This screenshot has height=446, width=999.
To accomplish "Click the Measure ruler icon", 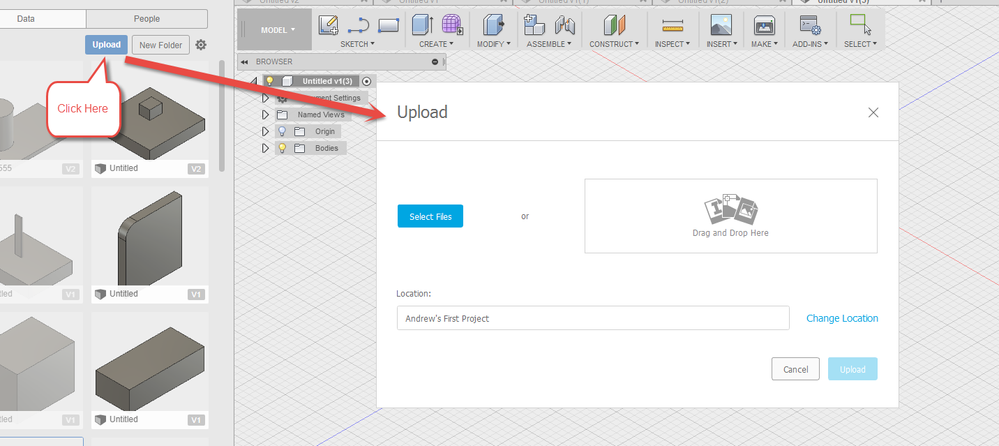I will pyautogui.click(x=672, y=25).
